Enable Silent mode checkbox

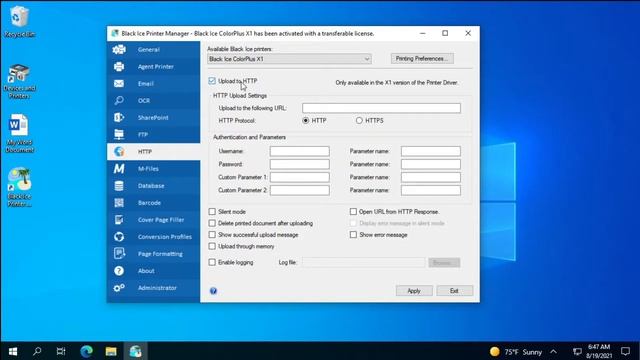(212, 211)
